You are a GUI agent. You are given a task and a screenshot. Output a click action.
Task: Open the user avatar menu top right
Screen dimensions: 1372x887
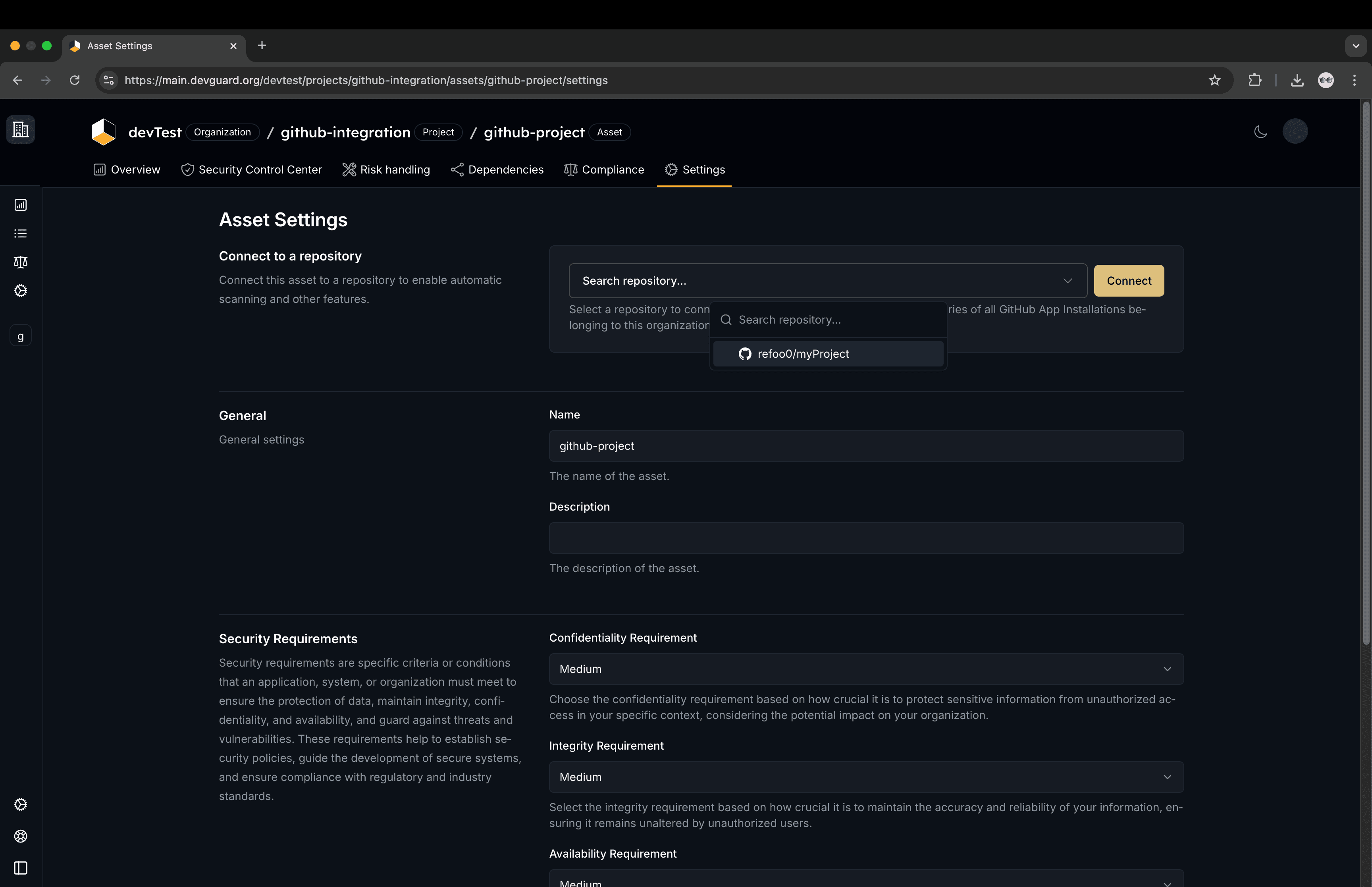(1295, 131)
